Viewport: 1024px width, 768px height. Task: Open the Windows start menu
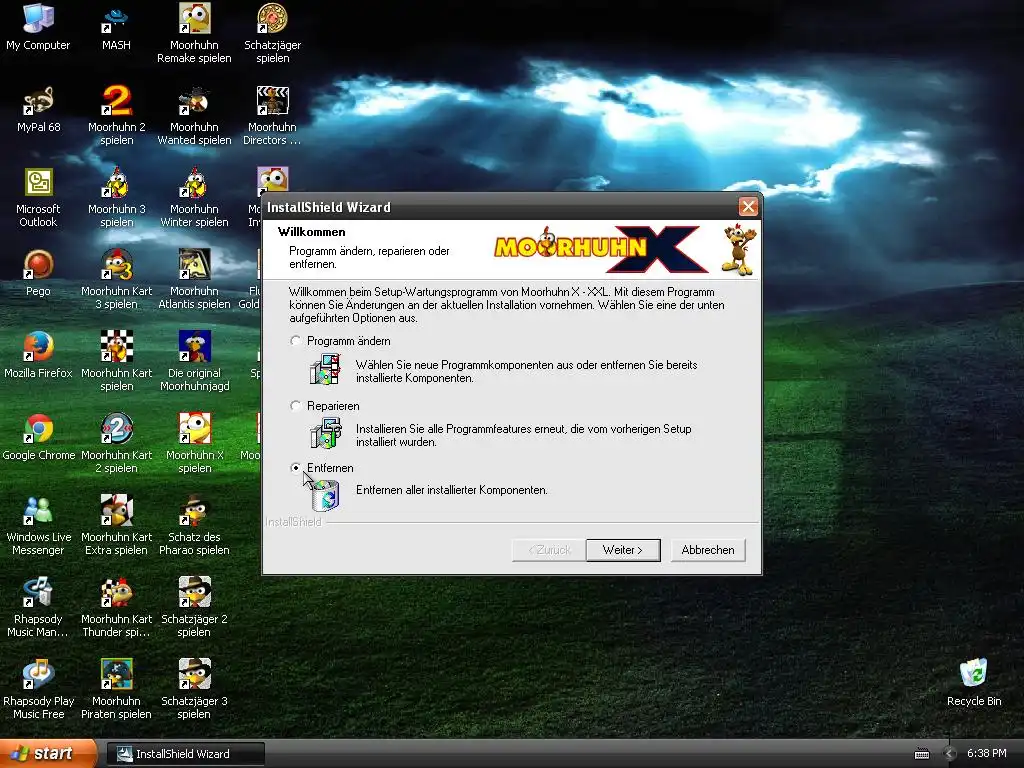48,754
